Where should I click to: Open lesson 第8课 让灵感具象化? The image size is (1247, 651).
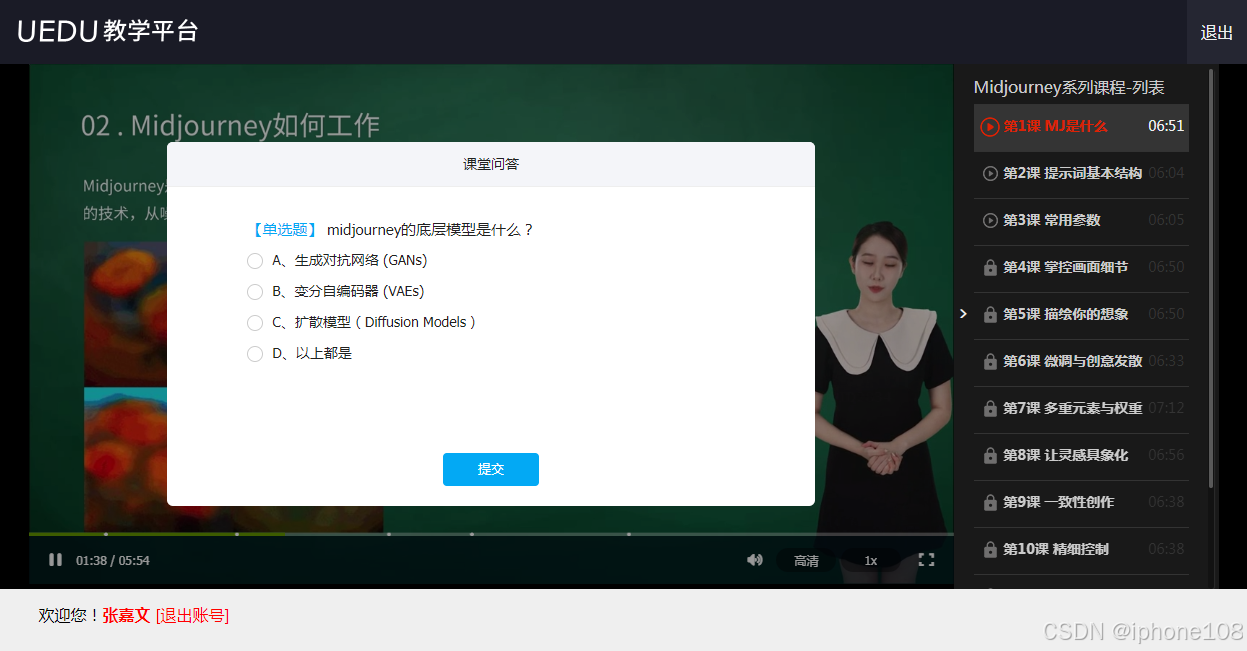pyautogui.click(x=1081, y=456)
